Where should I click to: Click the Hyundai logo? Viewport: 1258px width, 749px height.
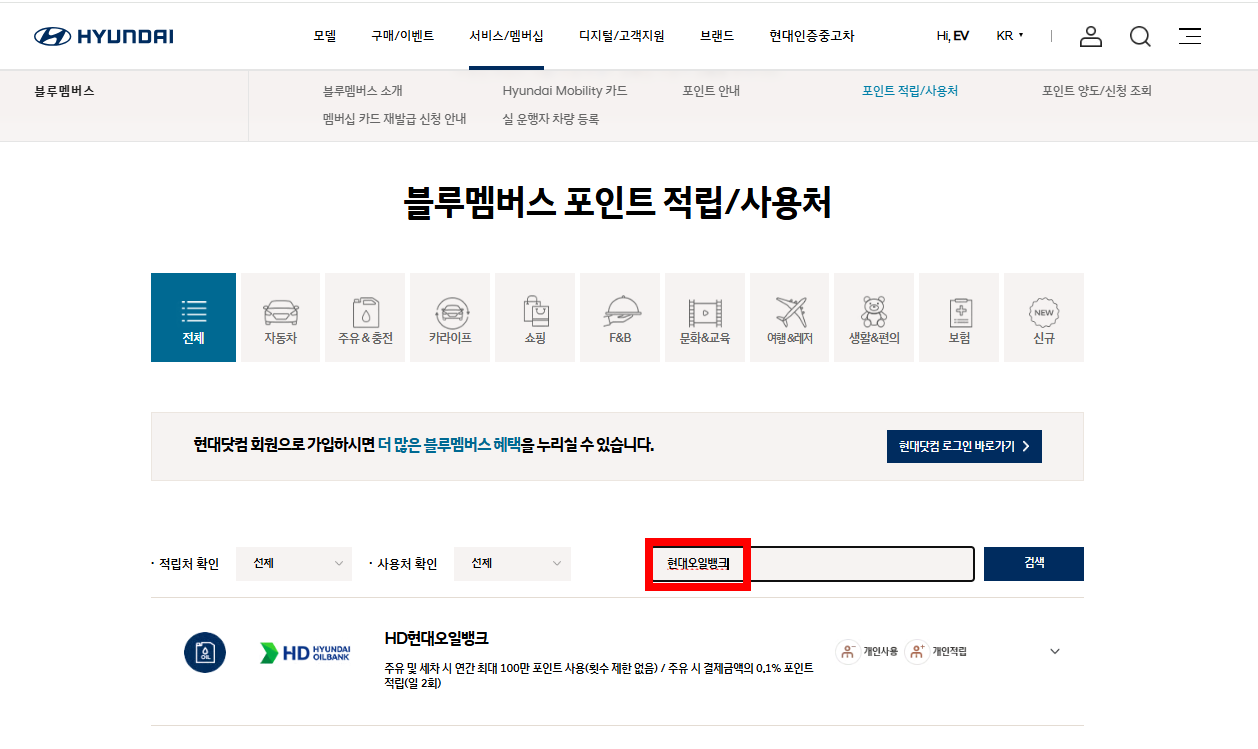click(103, 36)
